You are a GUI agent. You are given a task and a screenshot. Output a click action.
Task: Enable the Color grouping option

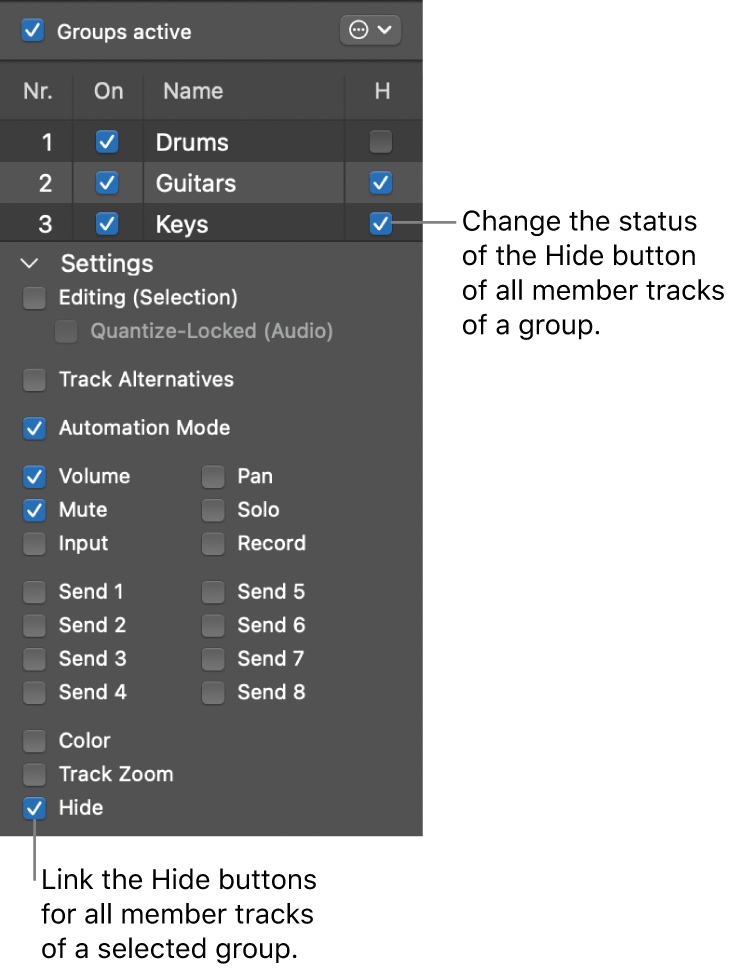(33, 740)
